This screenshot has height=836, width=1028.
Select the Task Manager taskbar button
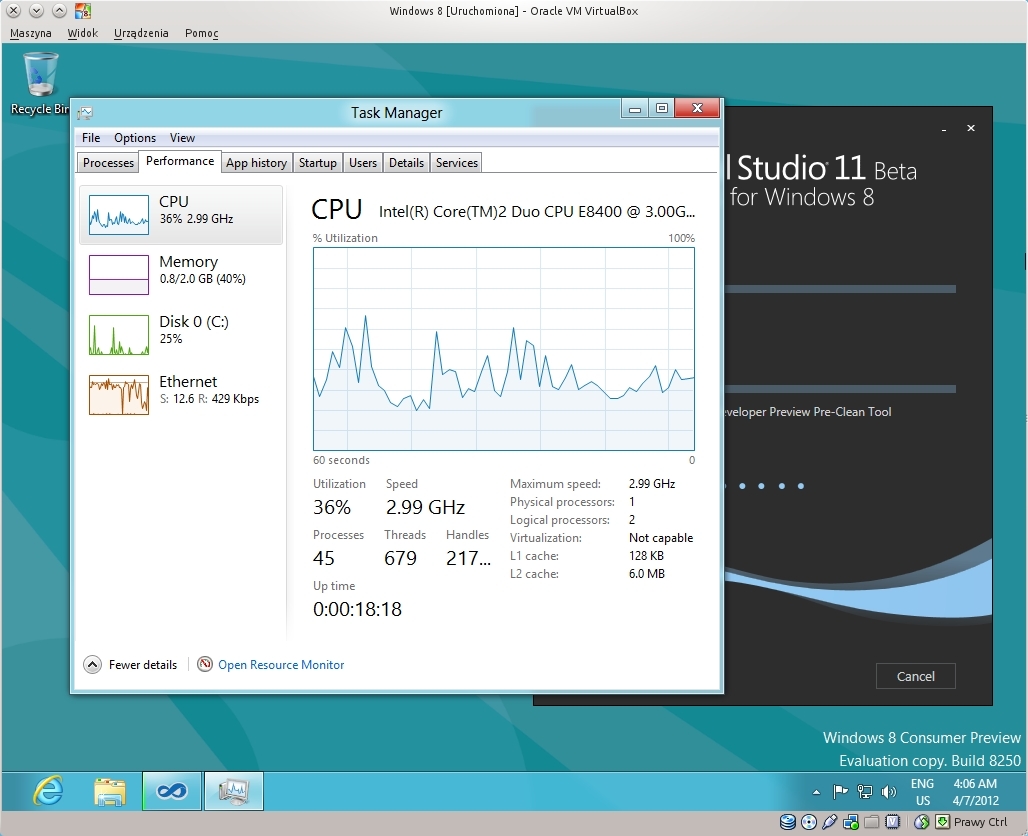234,791
